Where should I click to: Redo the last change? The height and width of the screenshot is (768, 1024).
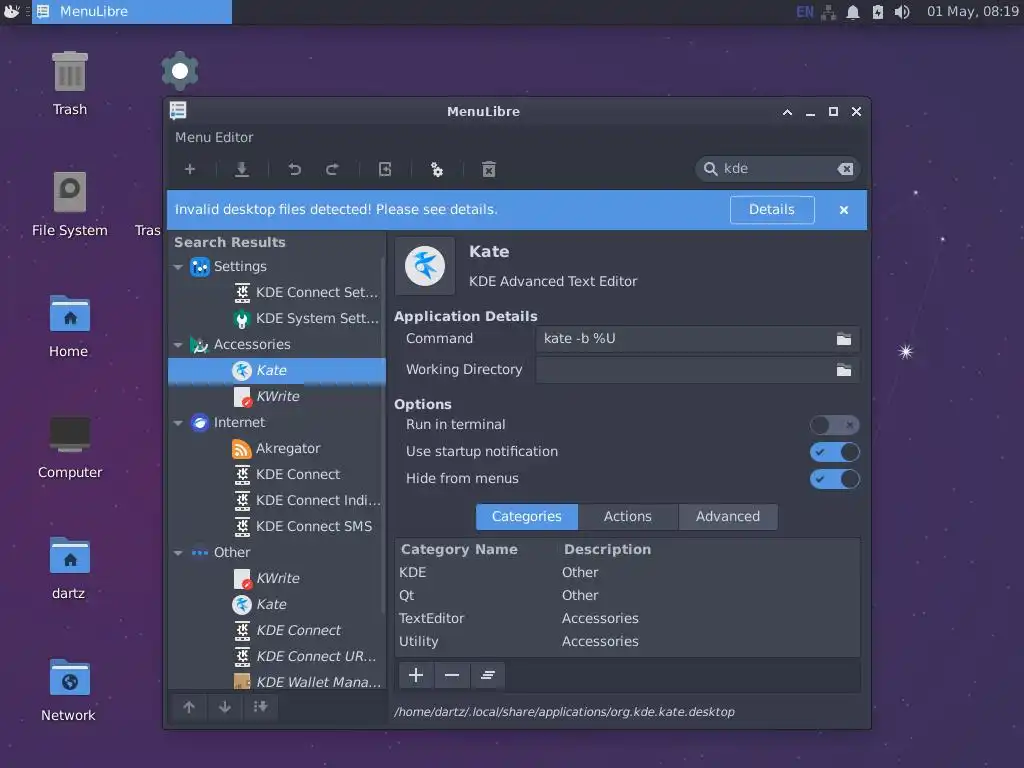[332, 170]
